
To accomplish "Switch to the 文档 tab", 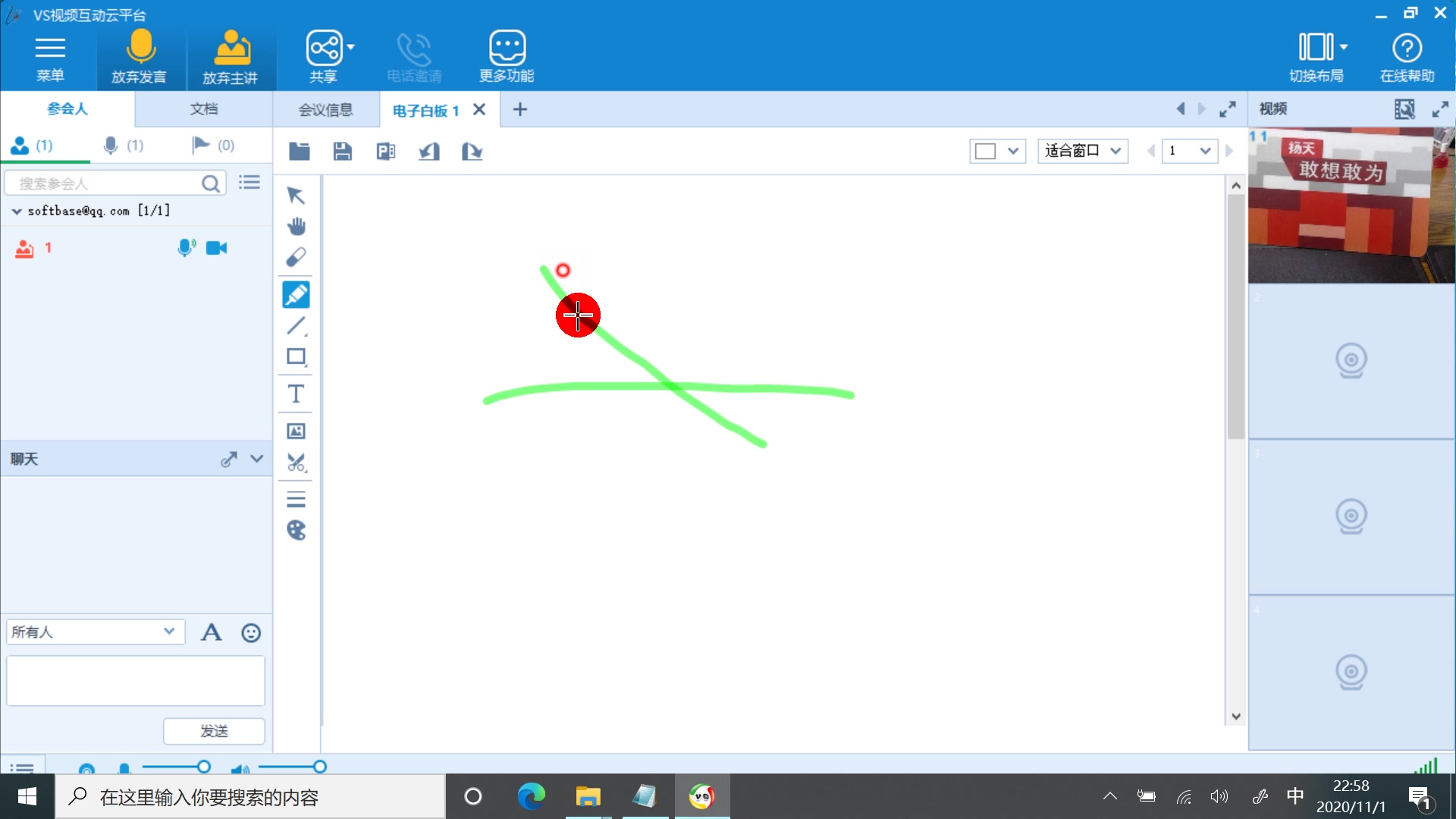I will pos(203,109).
